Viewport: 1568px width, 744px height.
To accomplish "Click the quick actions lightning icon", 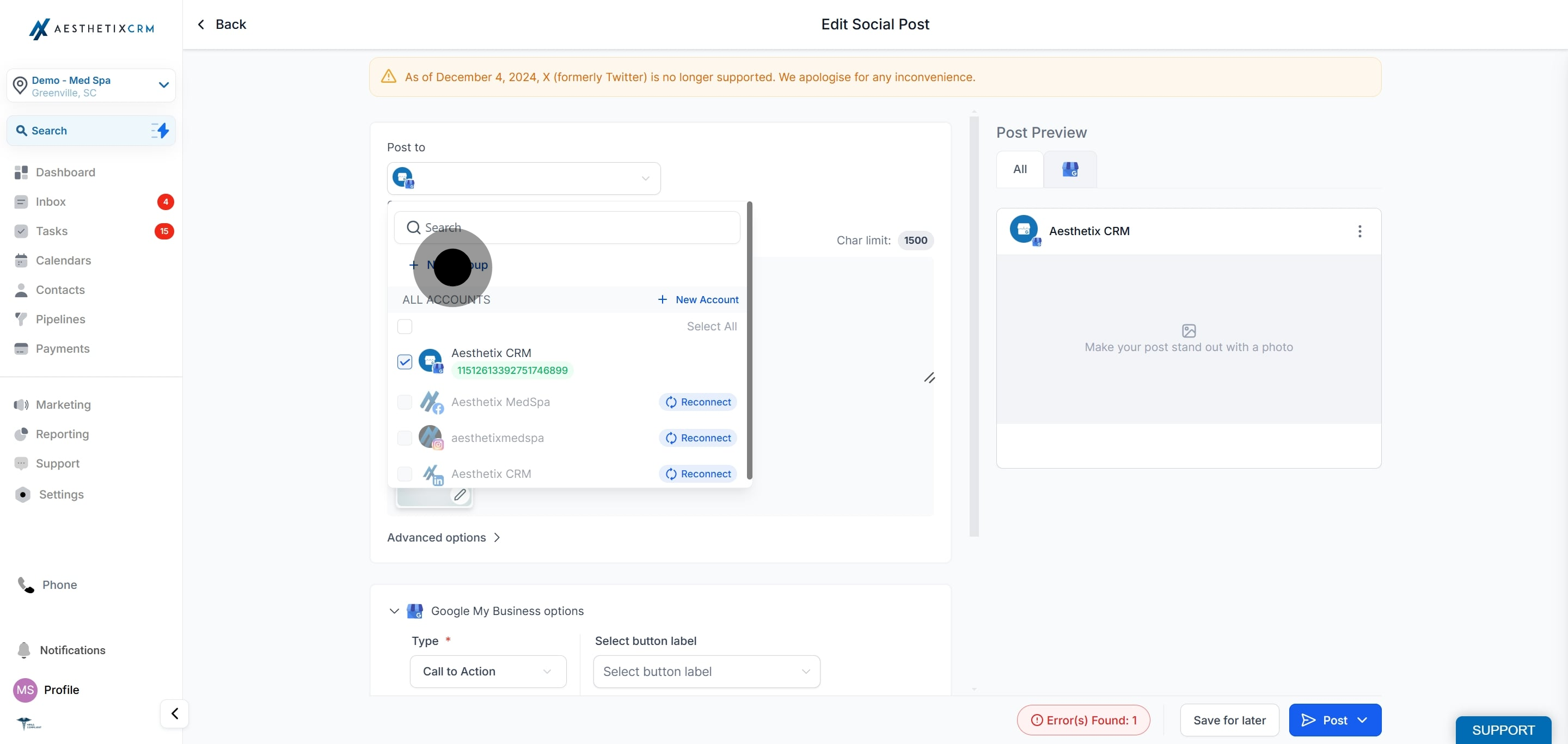I will pos(160,130).
